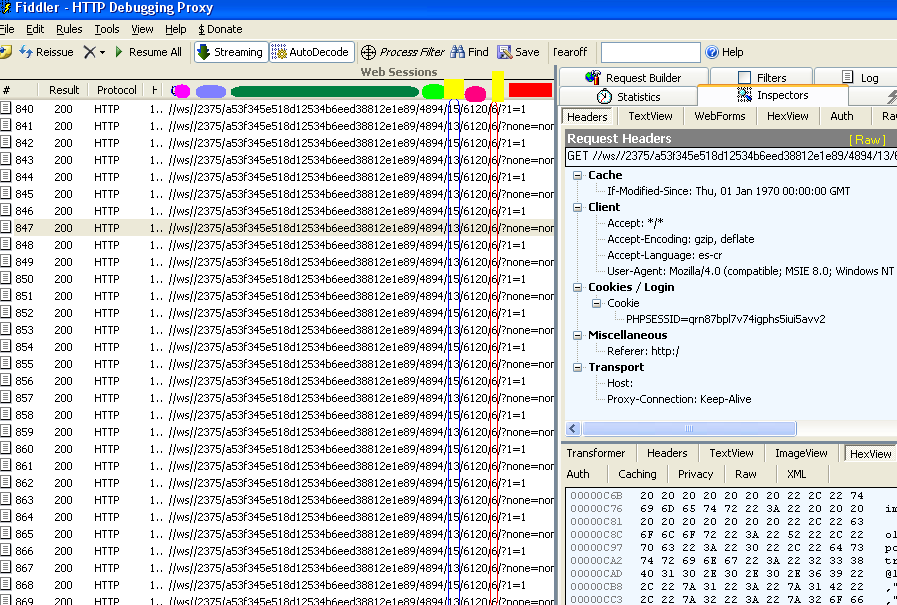This screenshot has height=605, width=897.
Task: Toggle AutoDecode button
Action: (x=312, y=52)
